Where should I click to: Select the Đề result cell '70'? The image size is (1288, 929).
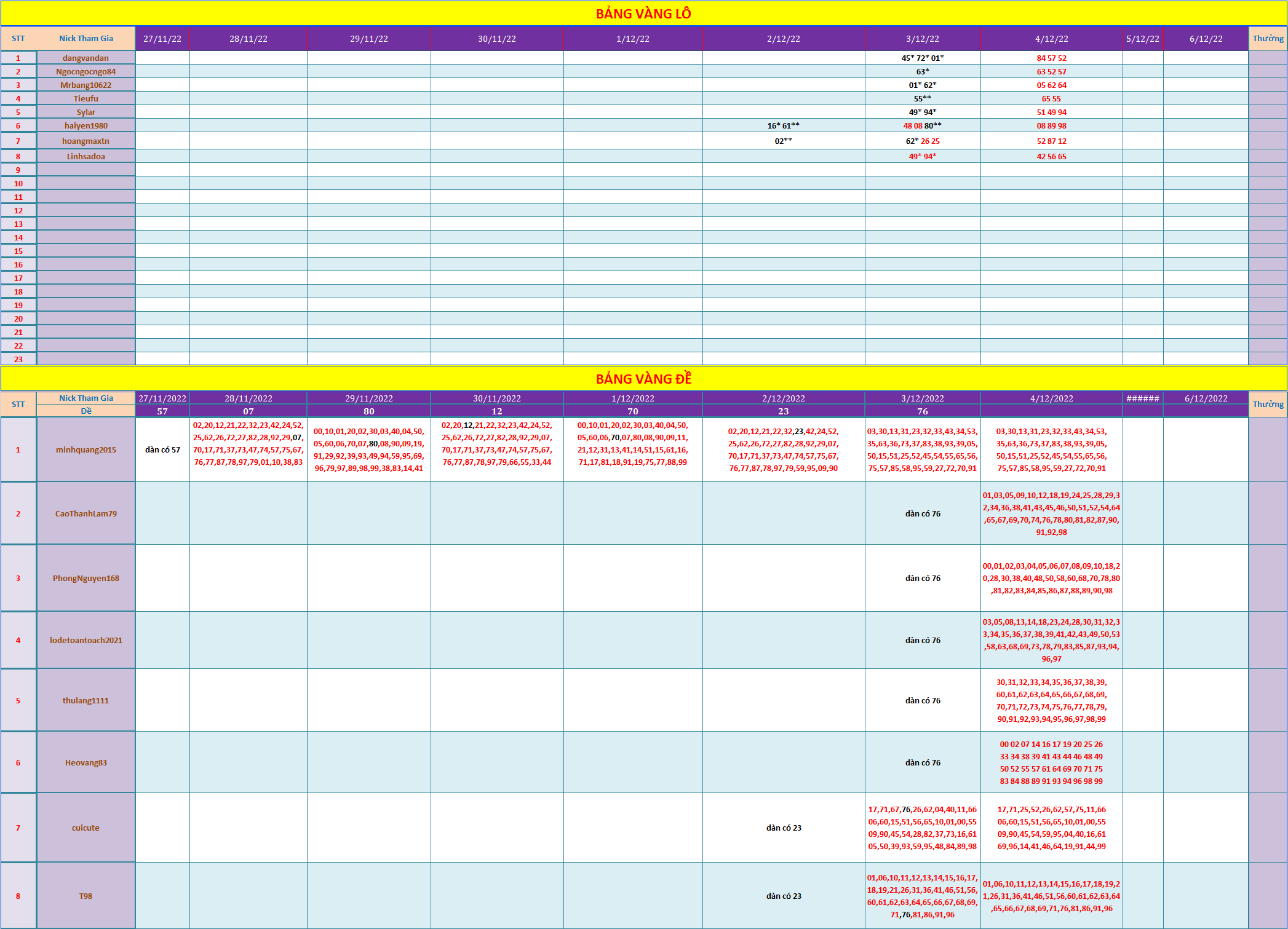(x=633, y=411)
